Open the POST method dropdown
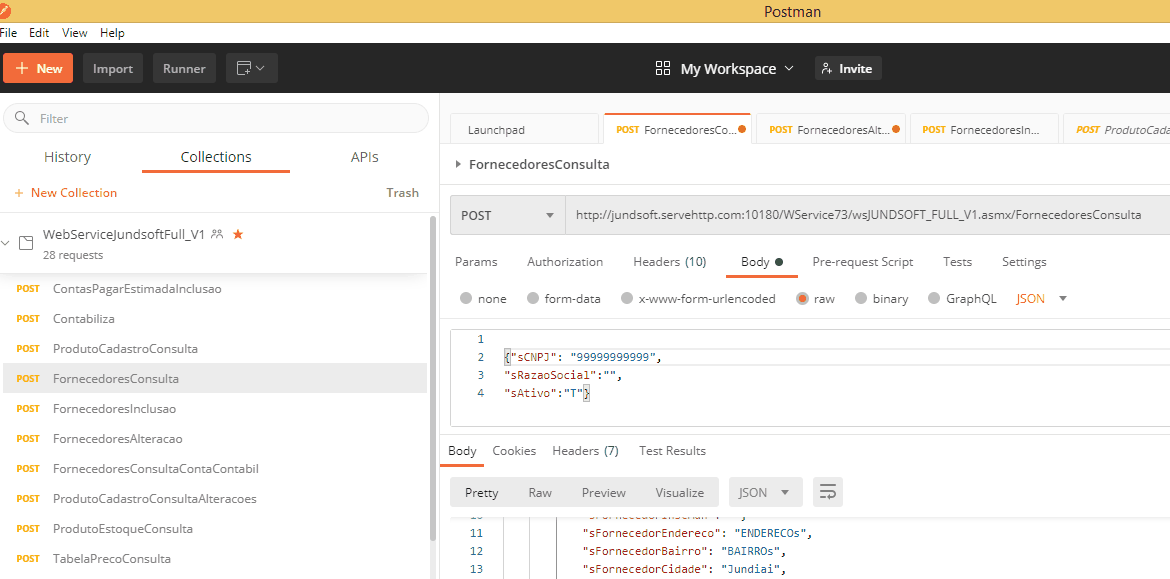 pos(506,215)
